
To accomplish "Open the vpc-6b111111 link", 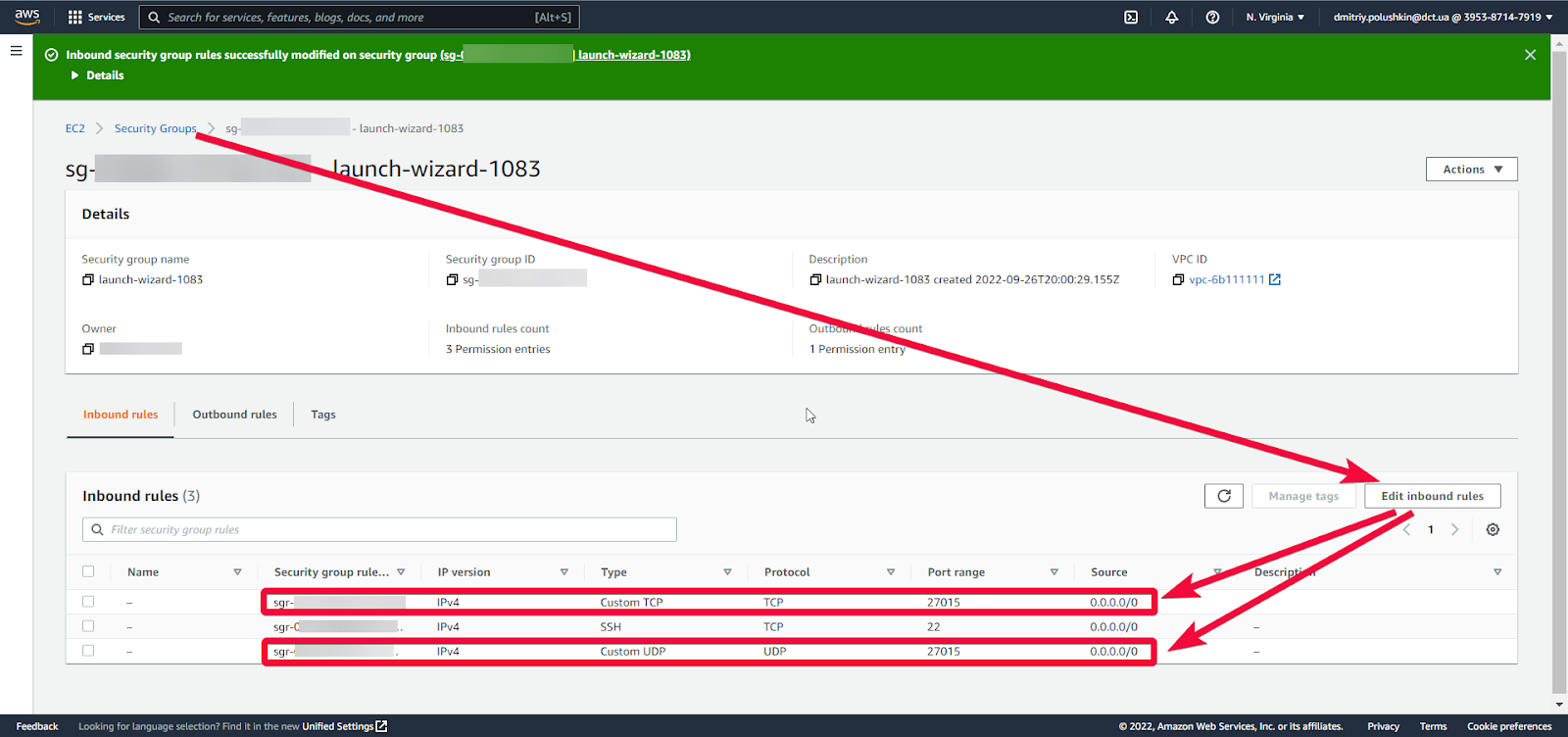I will tap(1227, 280).
